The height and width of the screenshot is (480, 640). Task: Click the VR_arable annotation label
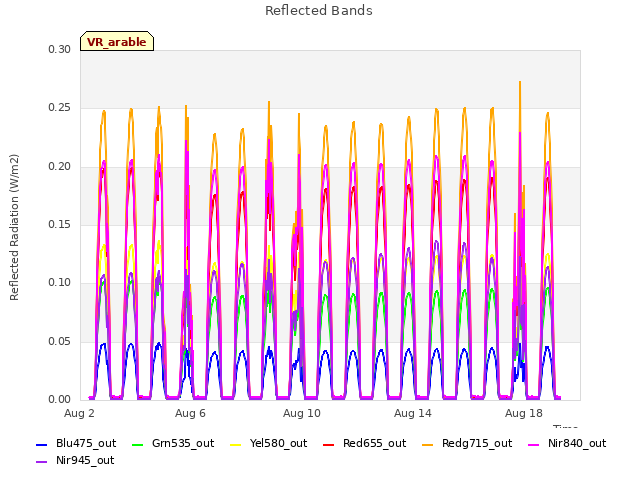coord(117,41)
